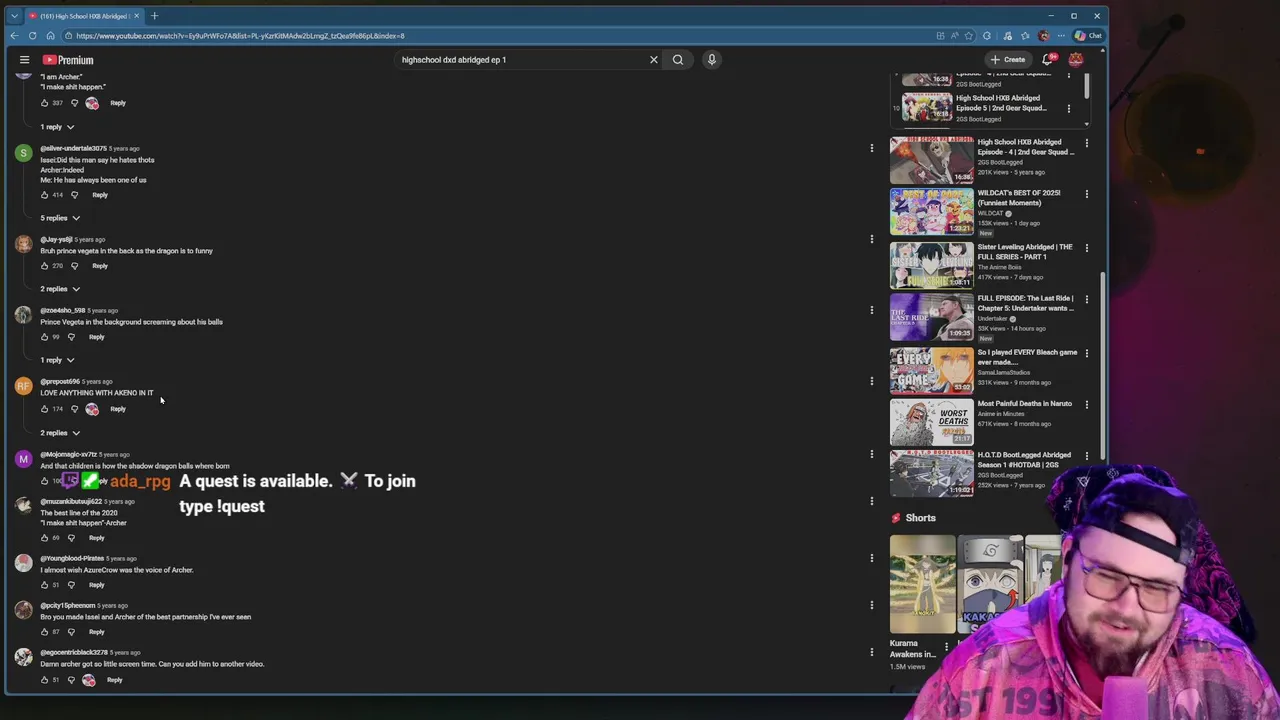
Task: Open the browser profile avatar
Action: pyautogui.click(x=1044, y=36)
